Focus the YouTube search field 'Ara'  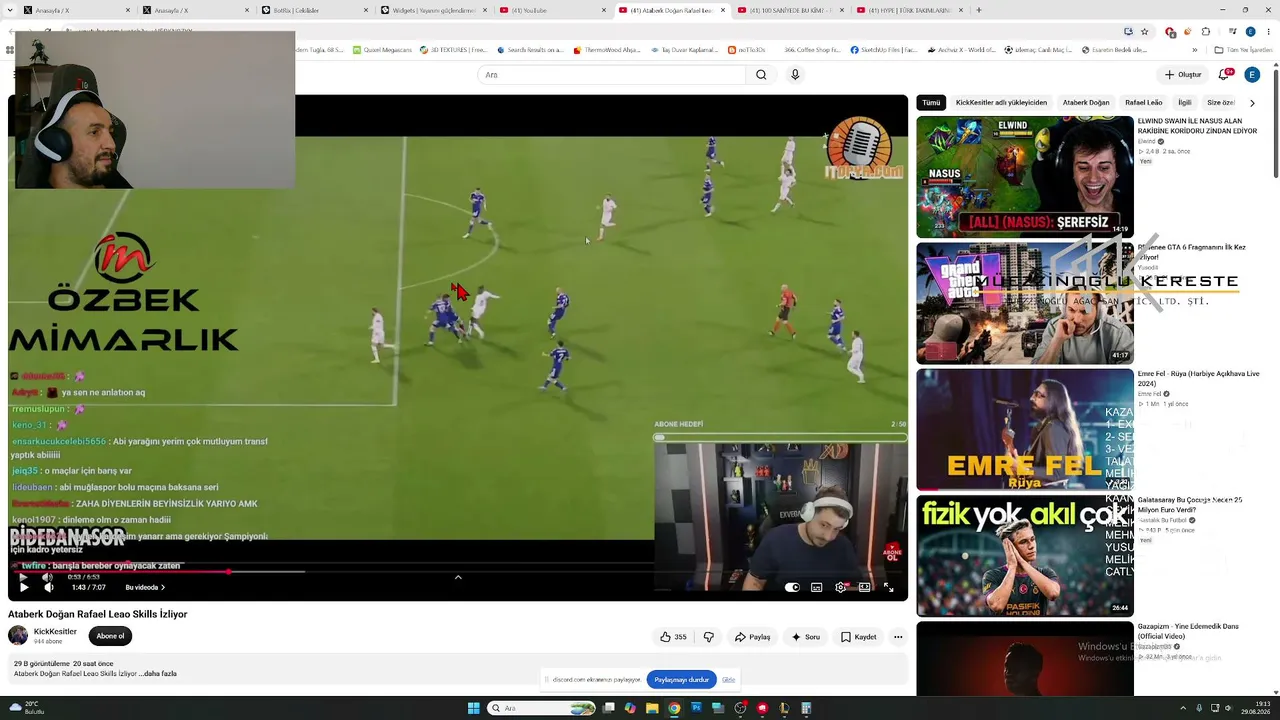click(x=611, y=75)
